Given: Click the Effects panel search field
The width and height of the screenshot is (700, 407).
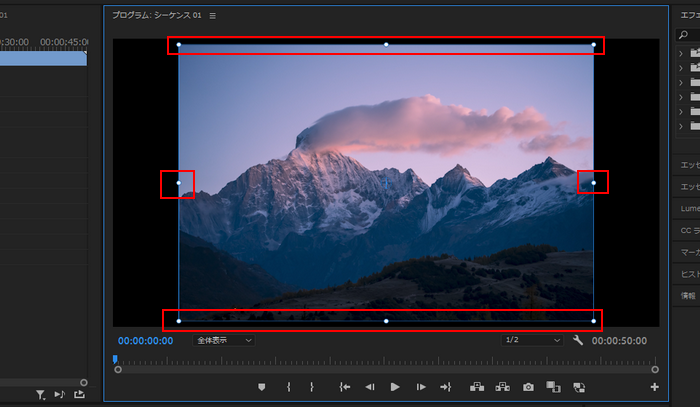Looking at the screenshot, I should pyautogui.click(x=692, y=36).
